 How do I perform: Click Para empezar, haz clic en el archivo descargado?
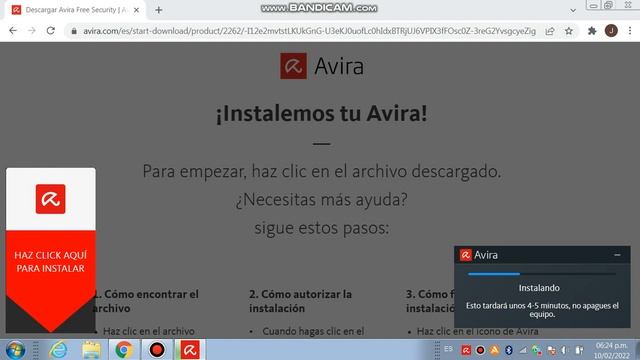coord(322,171)
